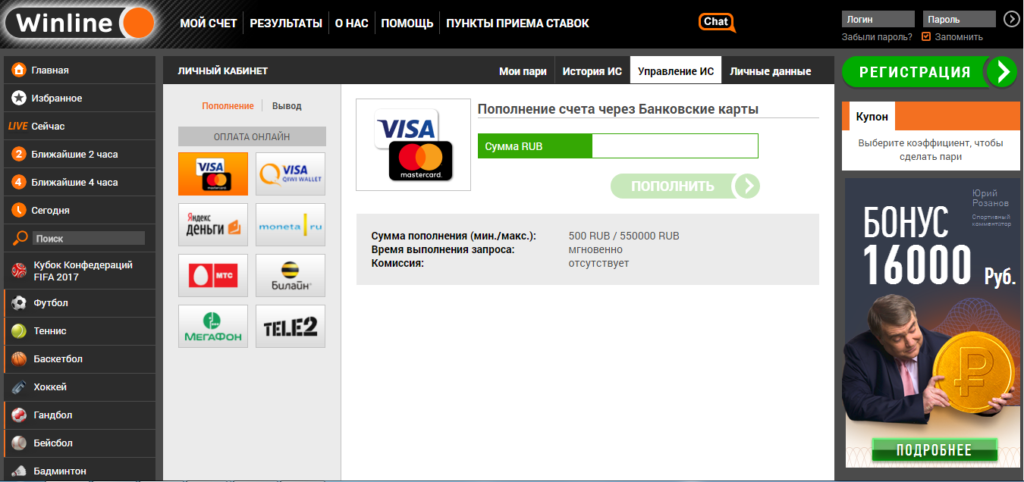Click the Winline logo
The image size is (1024, 482).
pyautogui.click(x=79, y=24)
